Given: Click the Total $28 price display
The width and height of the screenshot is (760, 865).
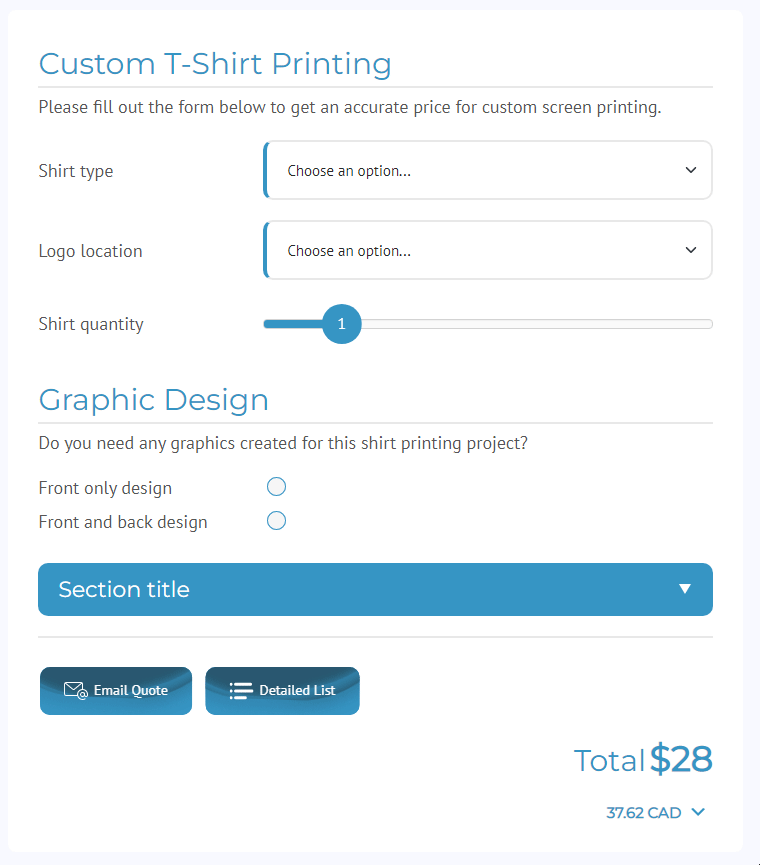Looking at the screenshot, I should [x=643, y=760].
